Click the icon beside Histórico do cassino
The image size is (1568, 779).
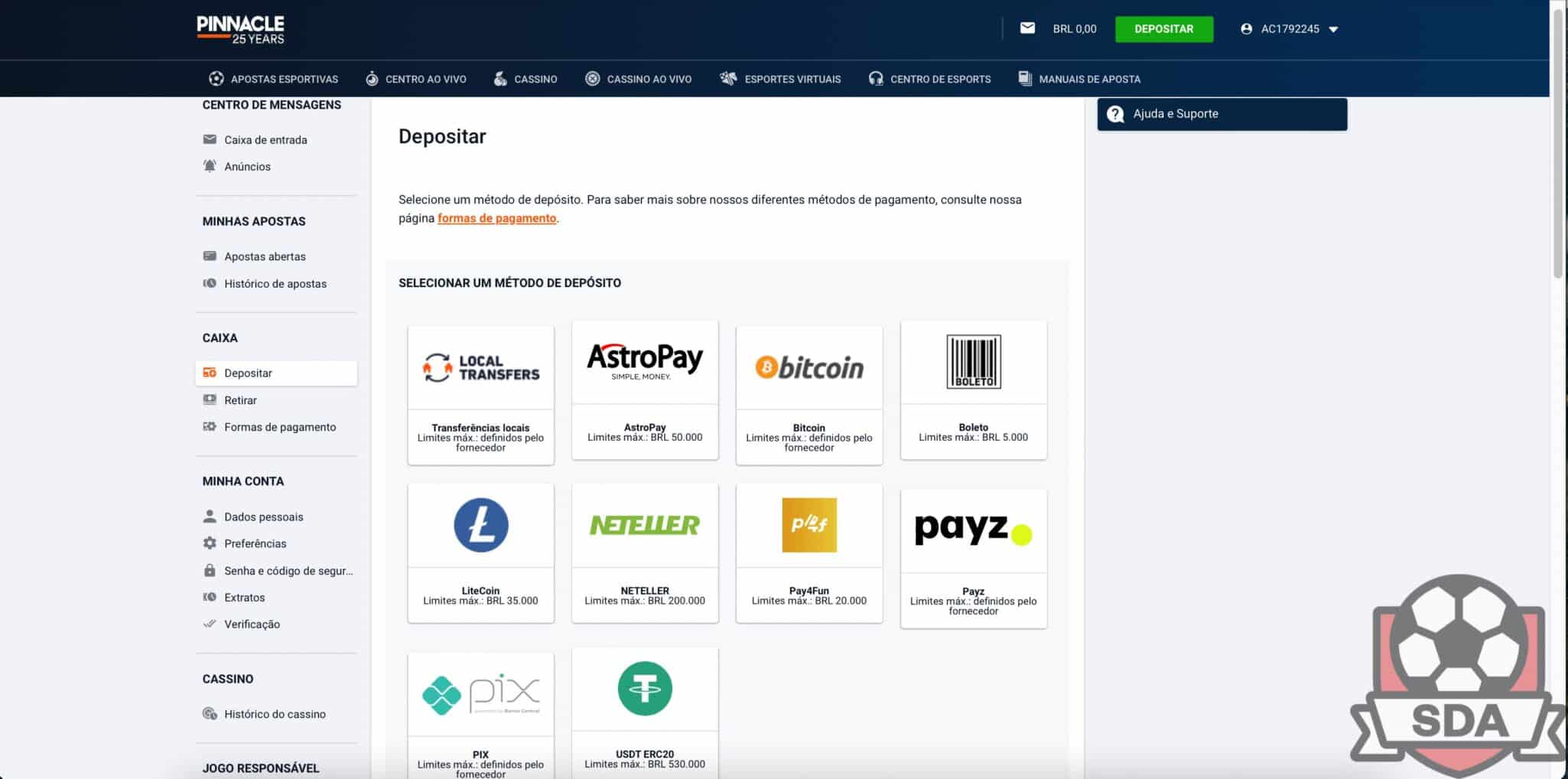click(210, 714)
